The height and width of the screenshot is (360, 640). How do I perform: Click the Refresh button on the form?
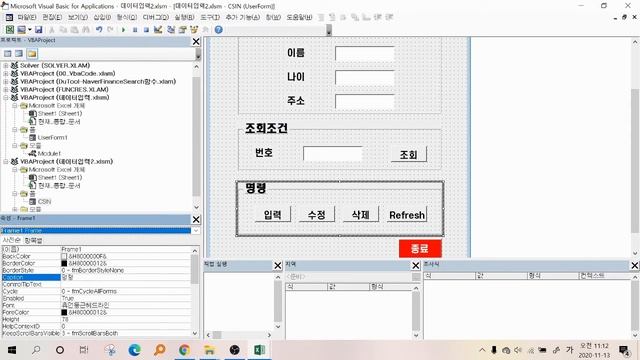(x=407, y=214)
